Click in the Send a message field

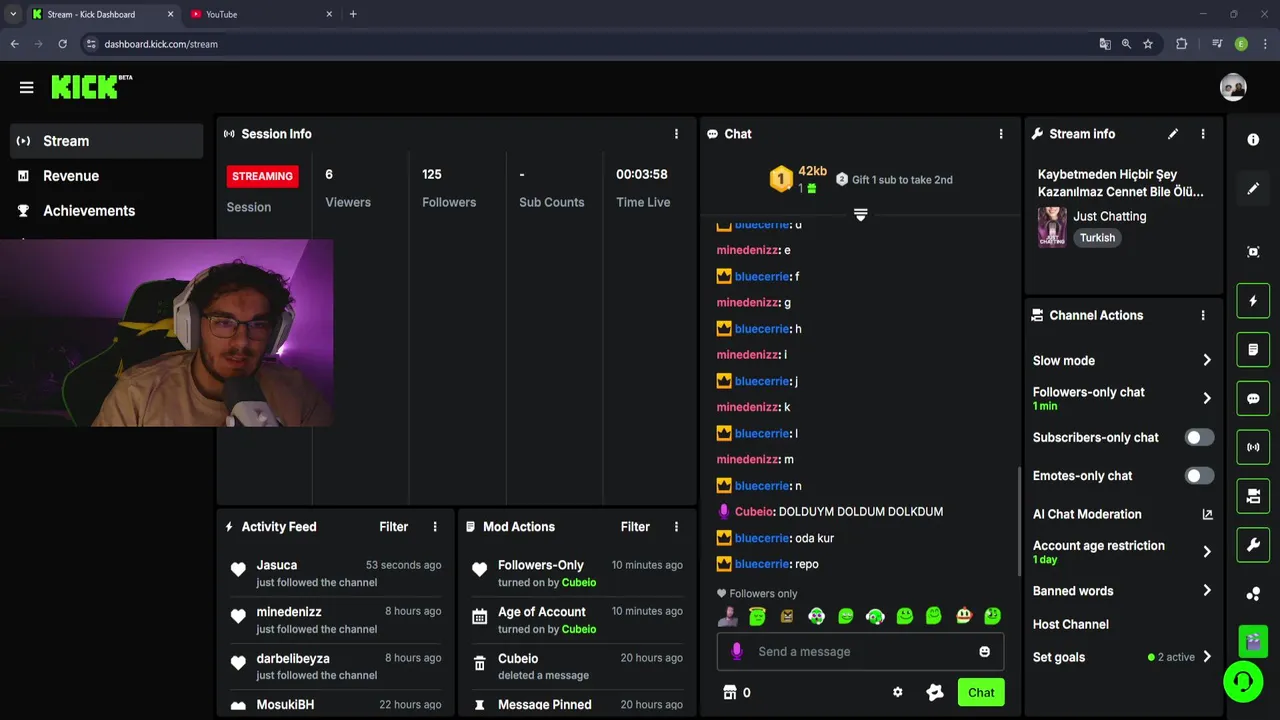[x=860, y=652]
